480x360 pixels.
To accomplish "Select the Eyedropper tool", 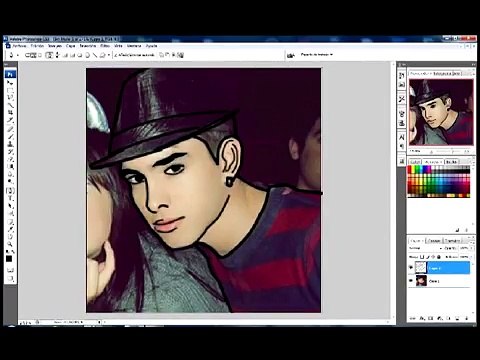I will (10, 230).
